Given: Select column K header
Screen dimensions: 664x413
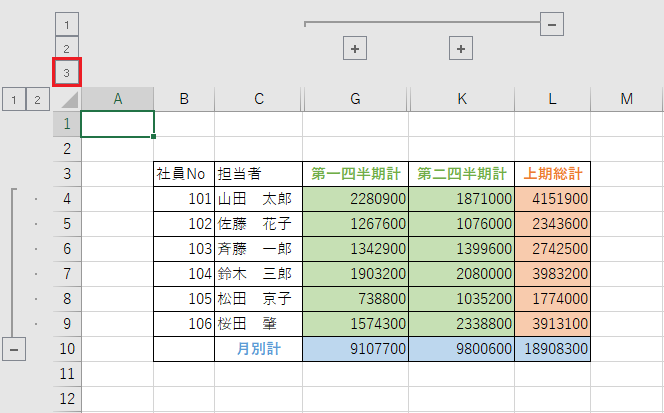Looking at the screenshot, I should click(462, 100).
